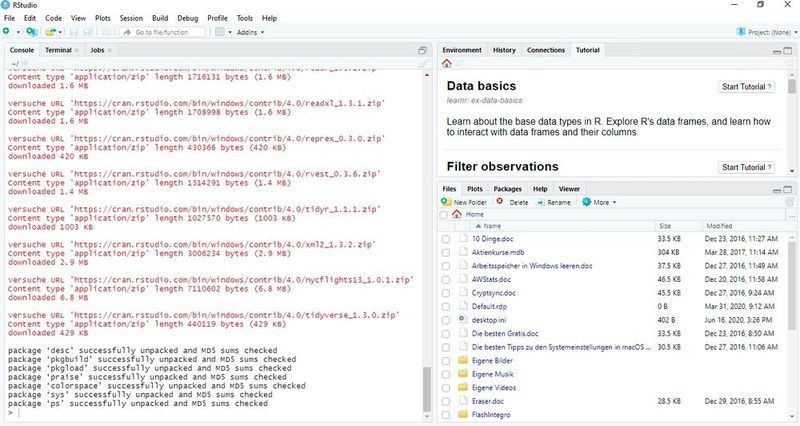Maximize the Files pane

click(788, 189)
